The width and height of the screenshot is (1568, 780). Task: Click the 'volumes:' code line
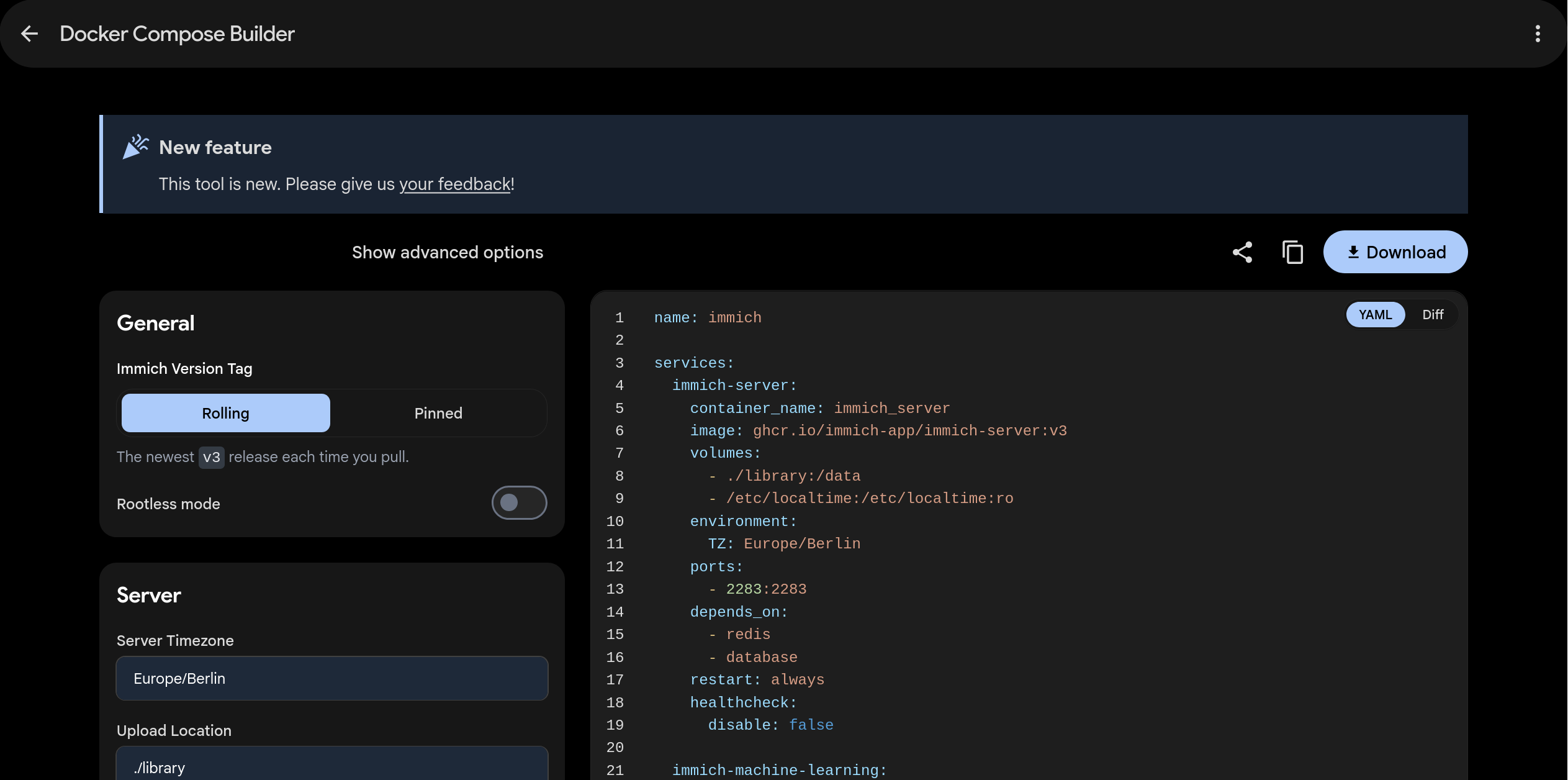pos(725,453)
